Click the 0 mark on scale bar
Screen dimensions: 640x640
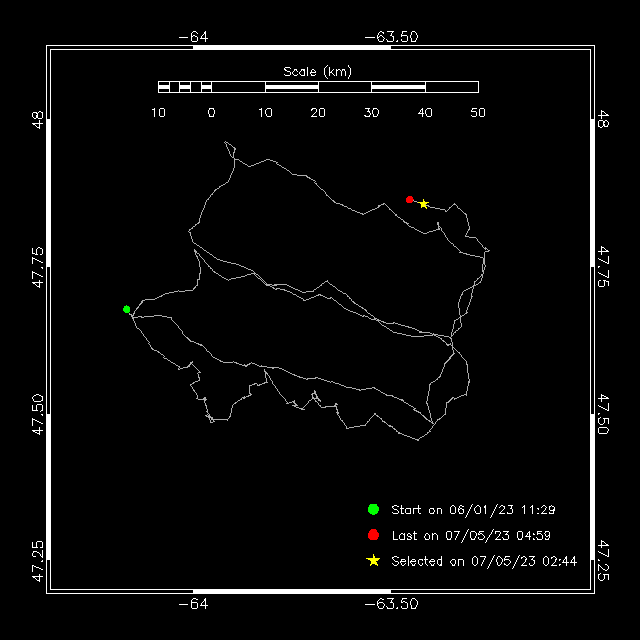click(x=211, y=113)
